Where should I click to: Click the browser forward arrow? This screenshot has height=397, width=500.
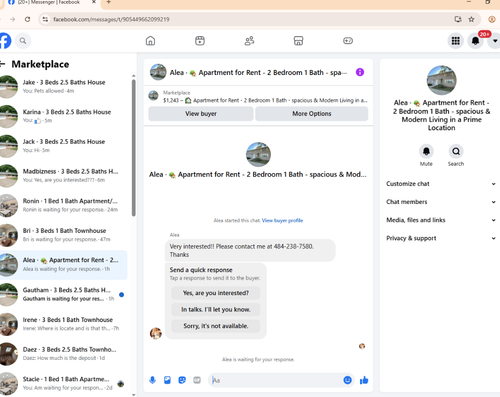tap(12, 19)
